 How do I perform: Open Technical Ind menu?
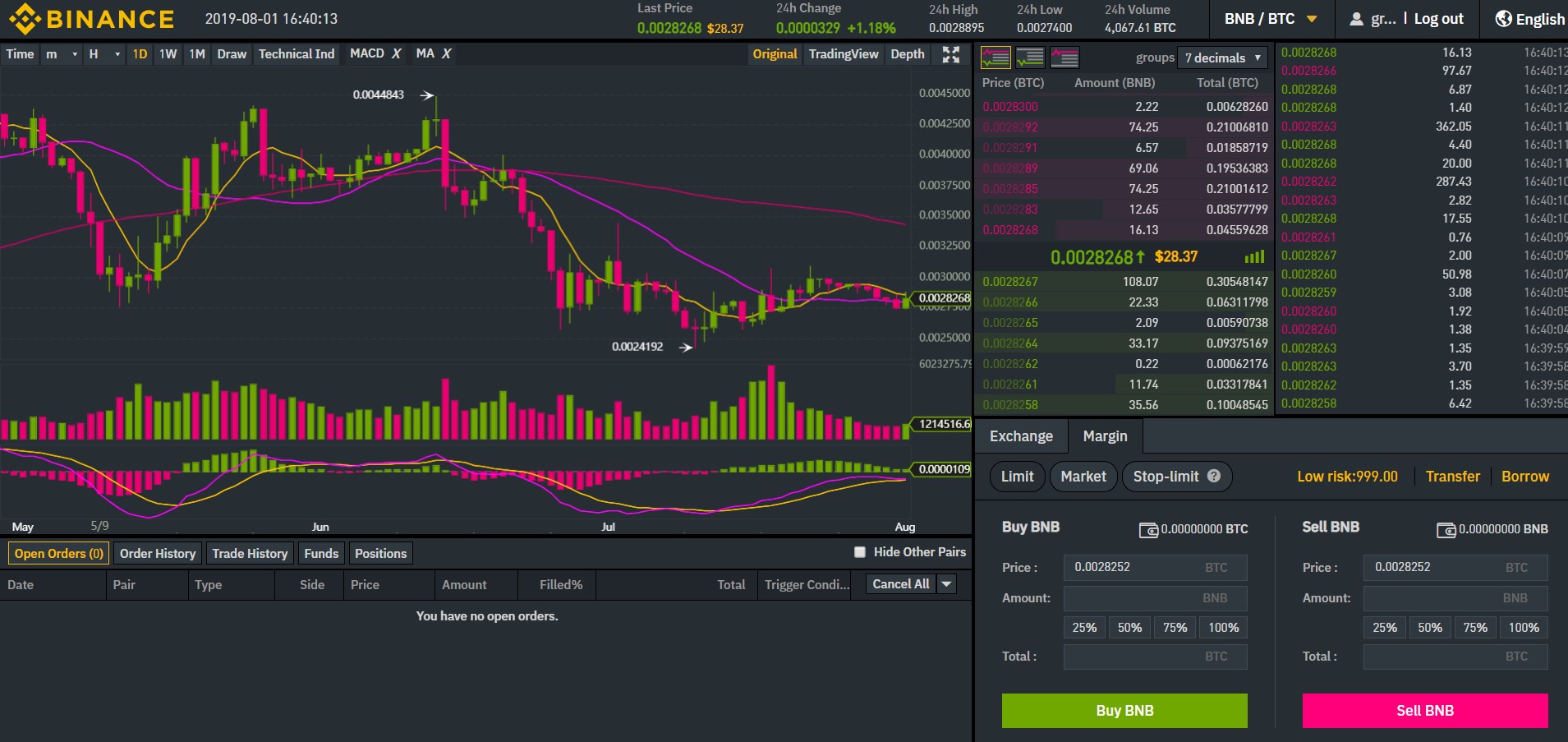click(297, 54)
